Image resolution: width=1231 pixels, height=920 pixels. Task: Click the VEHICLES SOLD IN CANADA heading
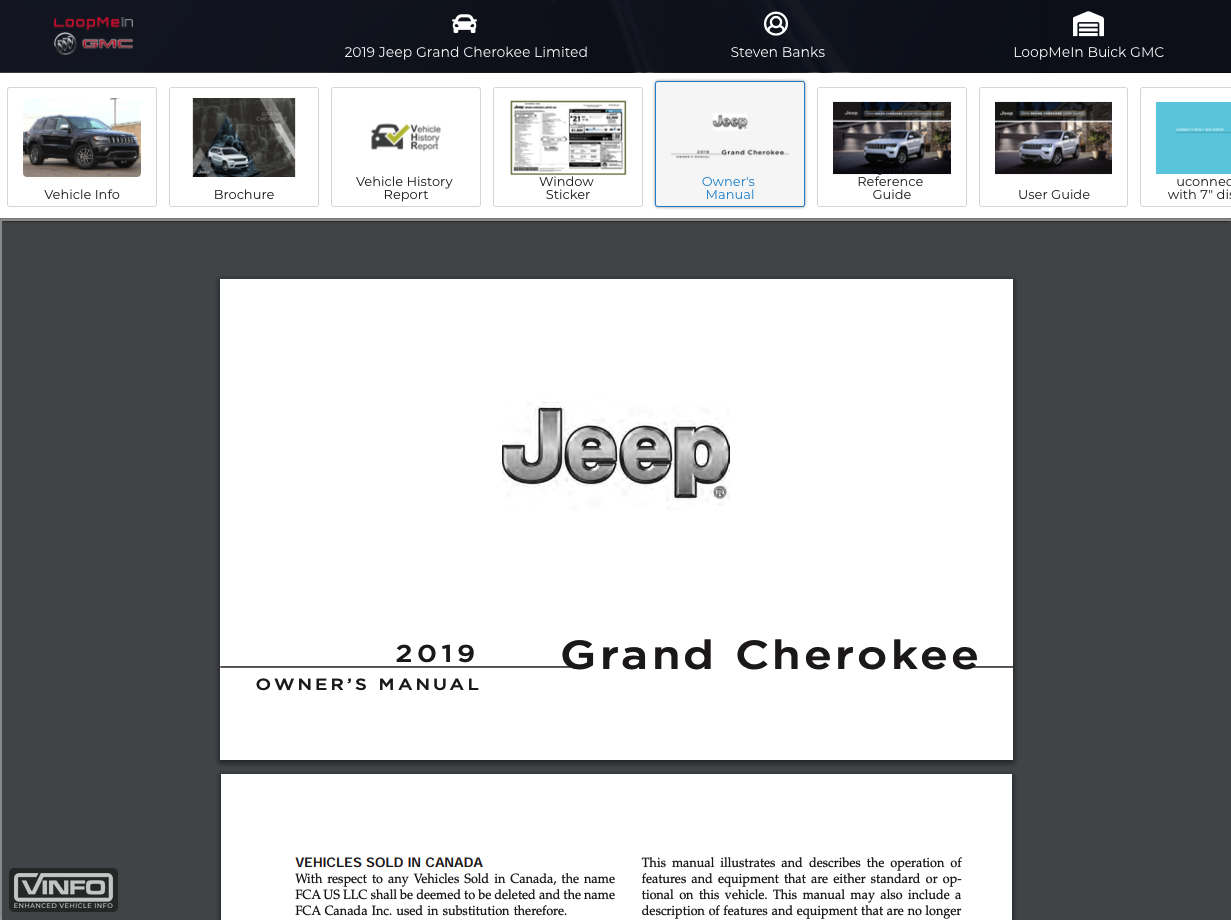[x=389, y=862]
